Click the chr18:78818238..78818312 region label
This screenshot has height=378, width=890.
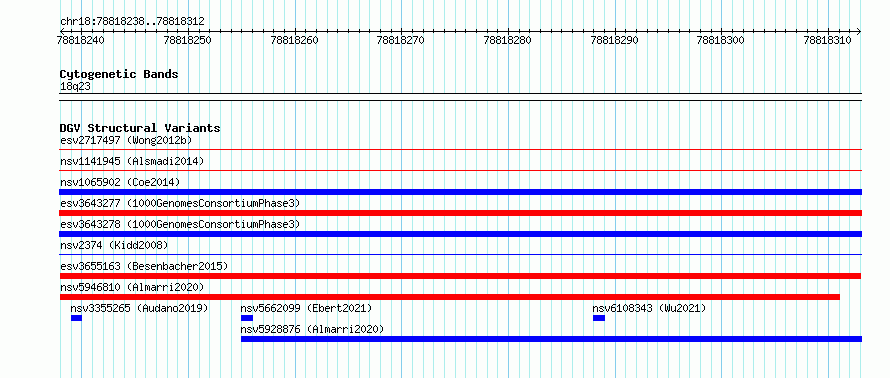(132, 21)
